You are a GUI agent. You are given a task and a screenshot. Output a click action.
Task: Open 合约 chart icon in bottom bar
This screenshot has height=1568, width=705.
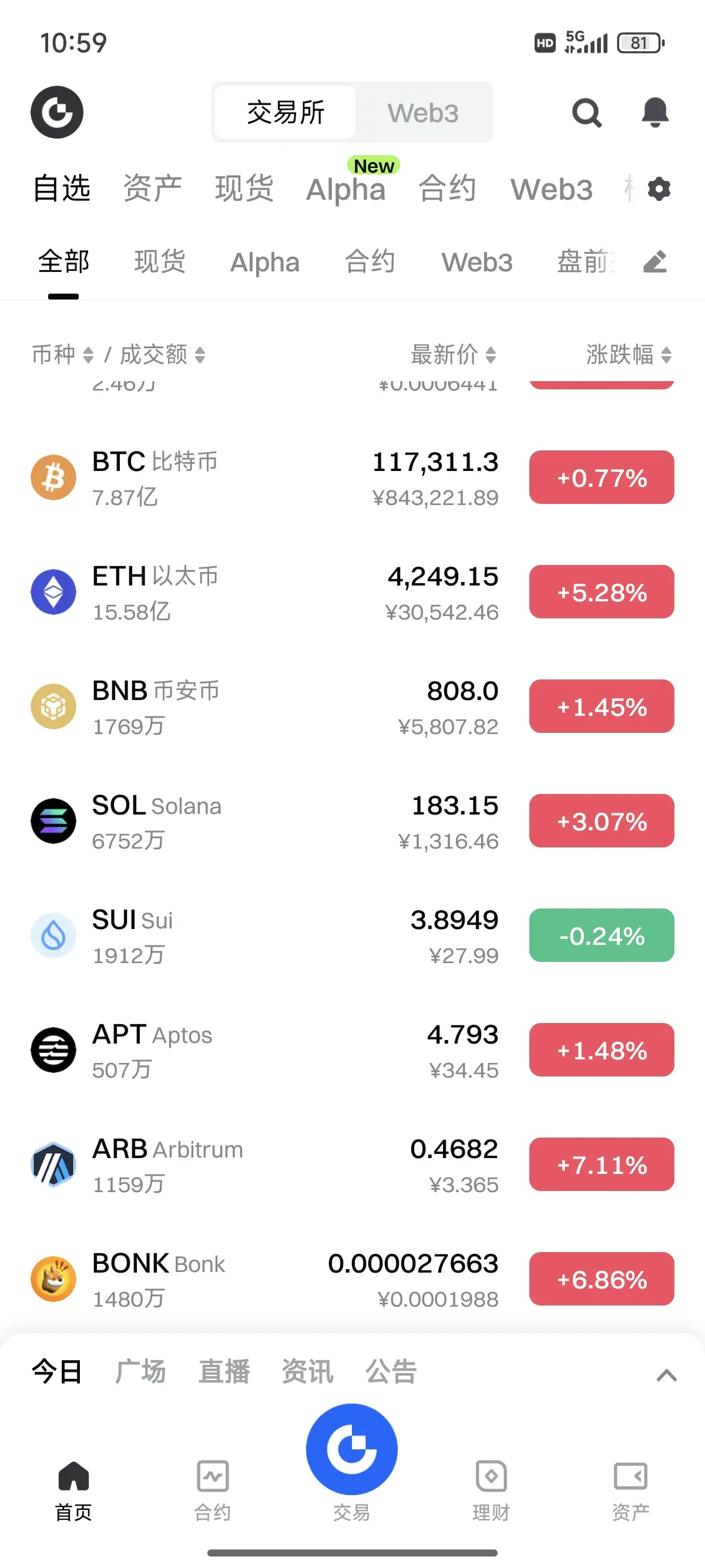pyautogui.click(x=213, y=1476)
